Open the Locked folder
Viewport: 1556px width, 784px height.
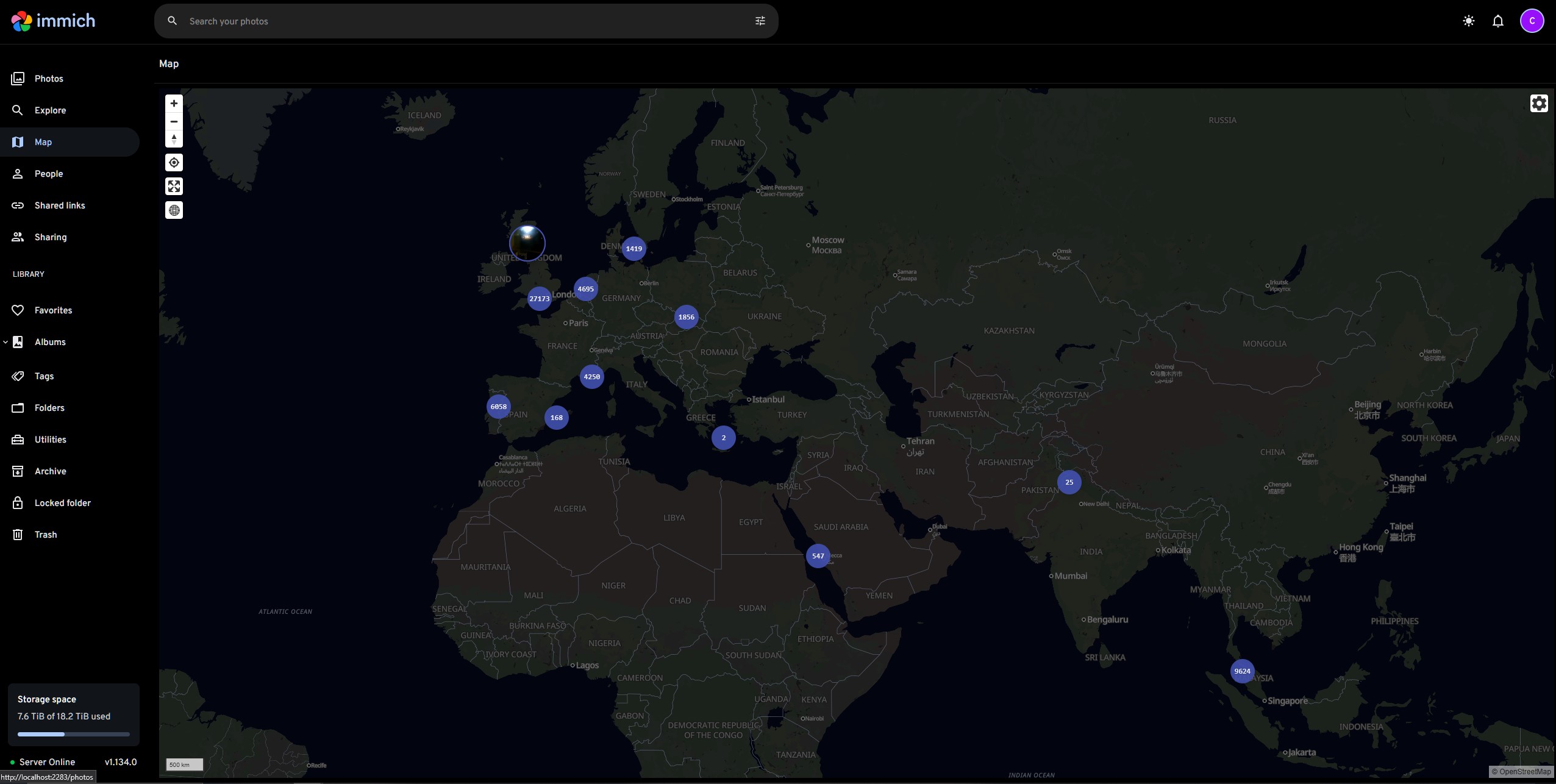pos(62,503)
